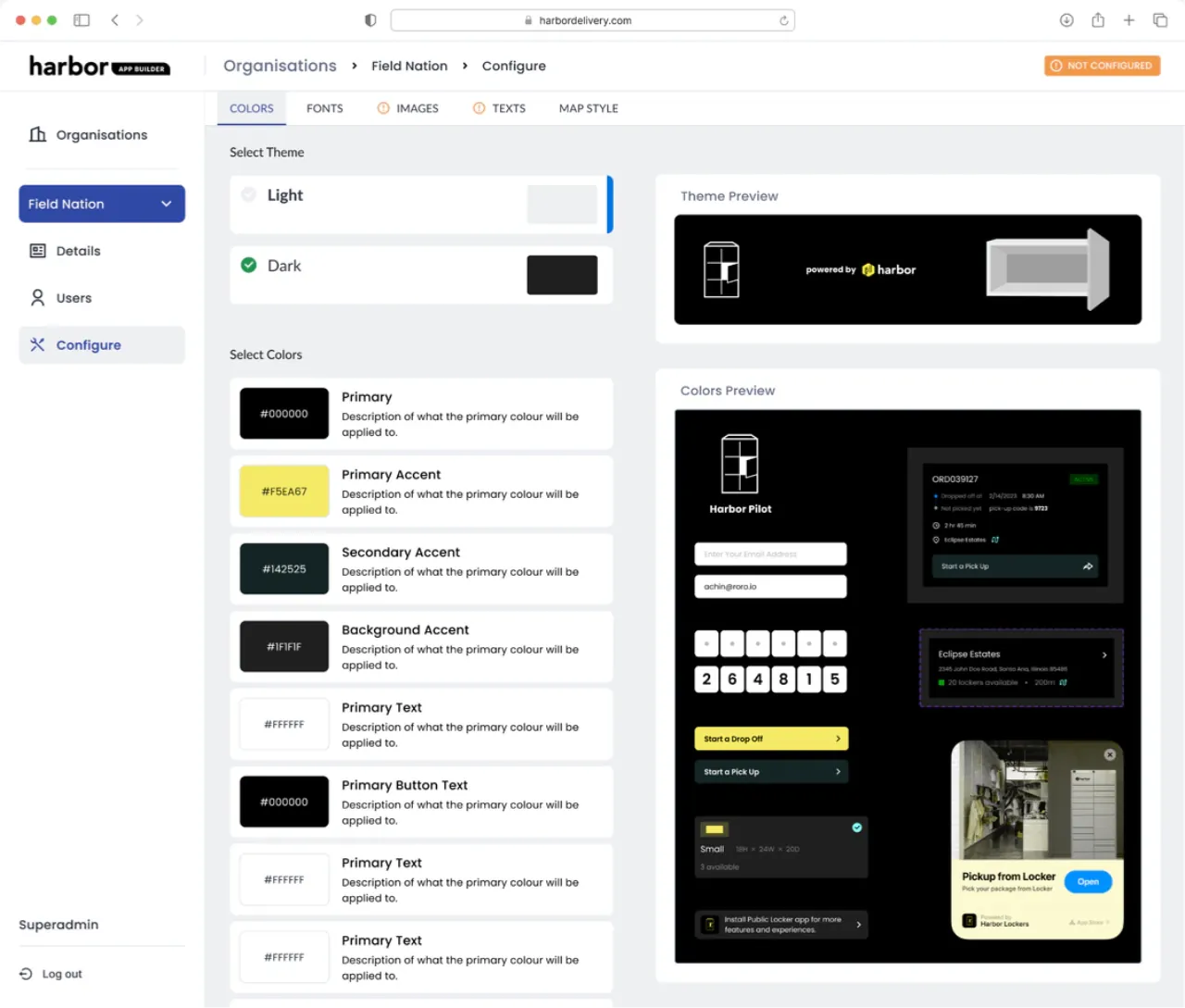
Task: Go back with browser back arrow
Action: coord(115,19)
